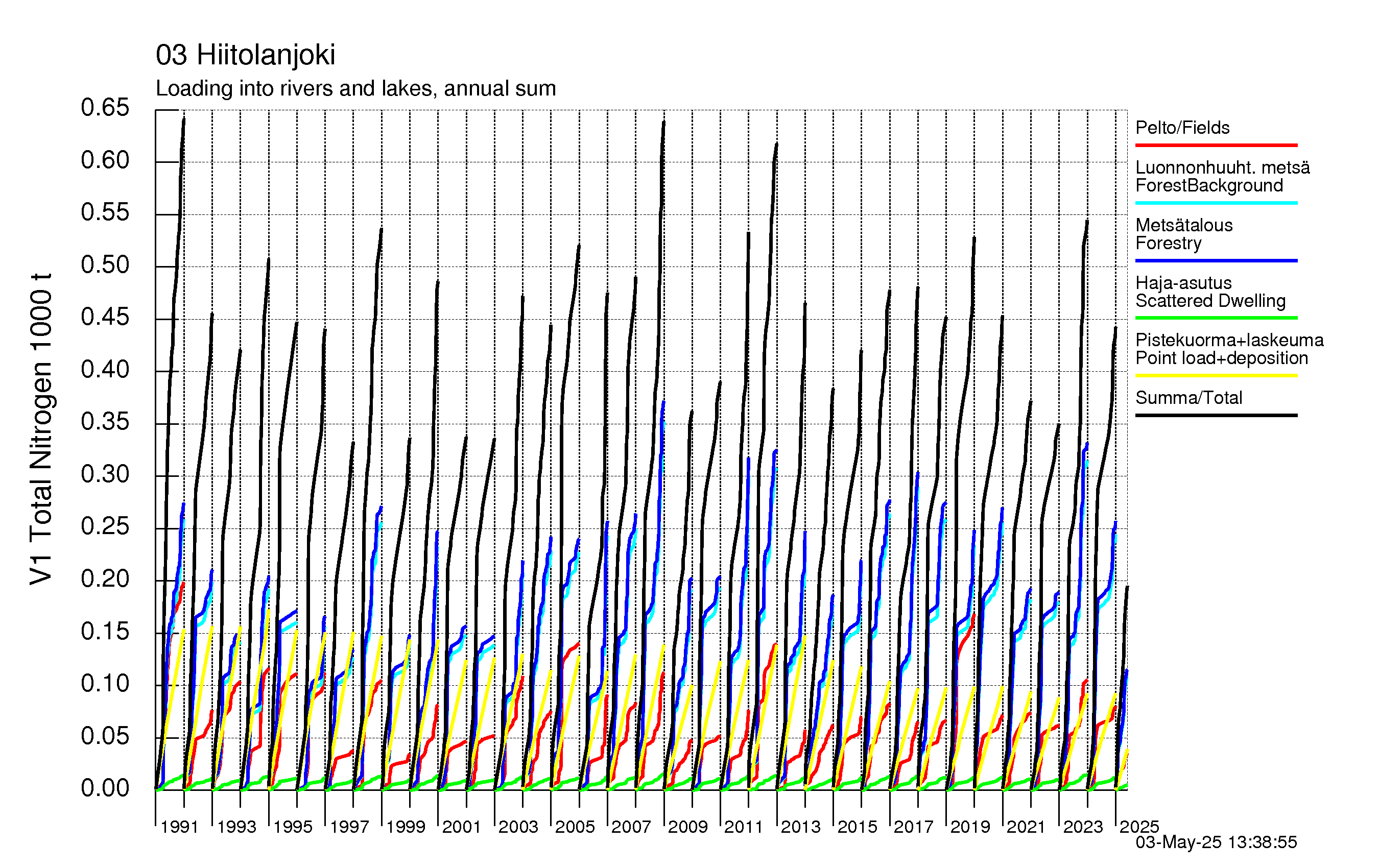Click the y-axis value 0.00
The image size is (1379, 868).
(105, 788)
